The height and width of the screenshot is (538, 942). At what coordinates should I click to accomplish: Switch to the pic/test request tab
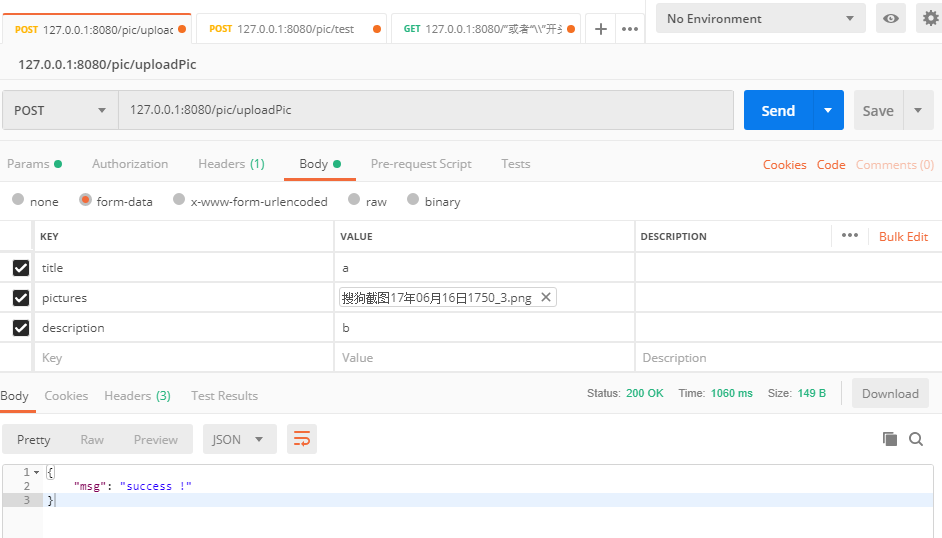point(291,29)
